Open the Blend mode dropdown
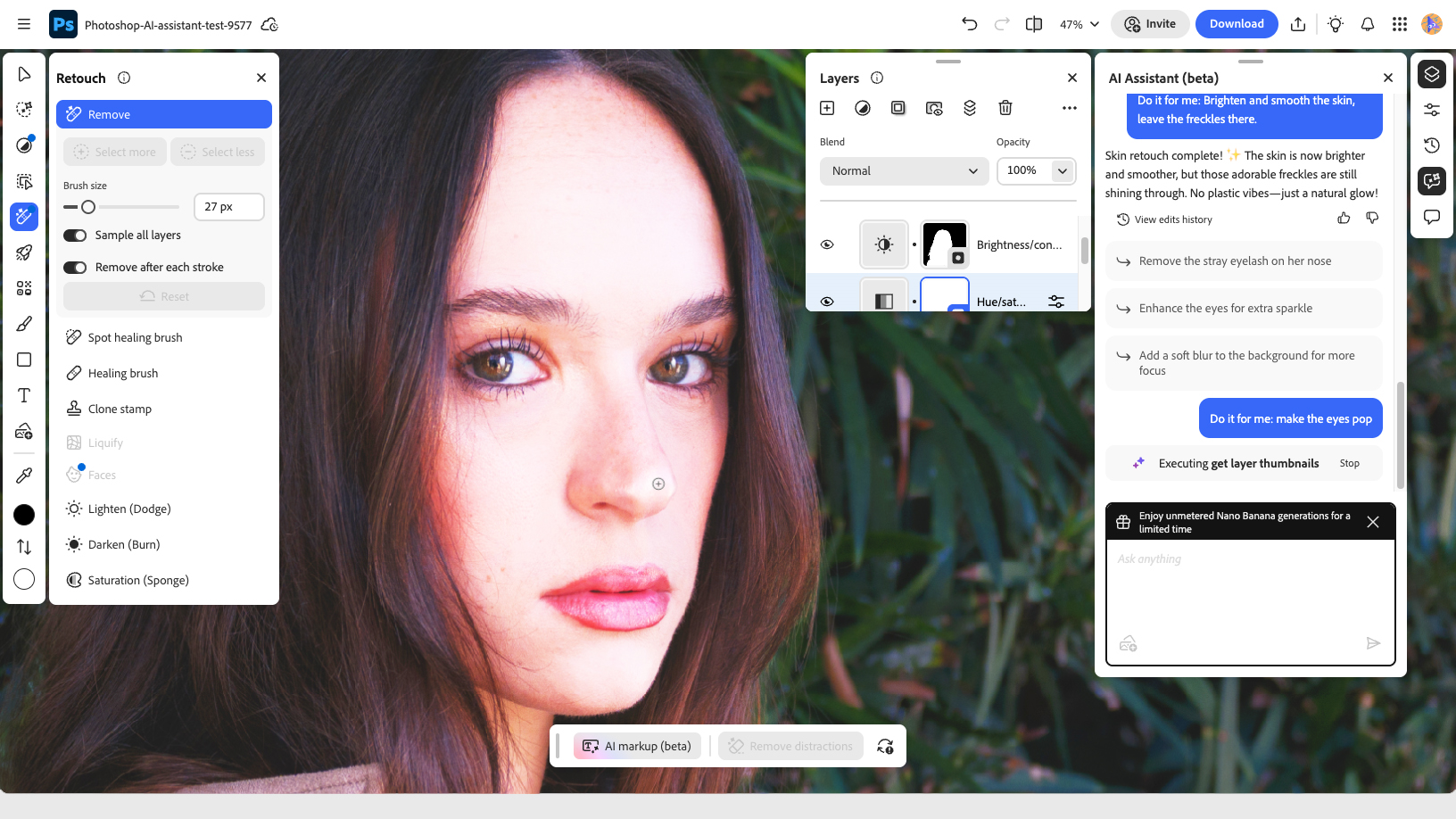The height and width of the screenshot is (819, 1456). pos(904,170)
